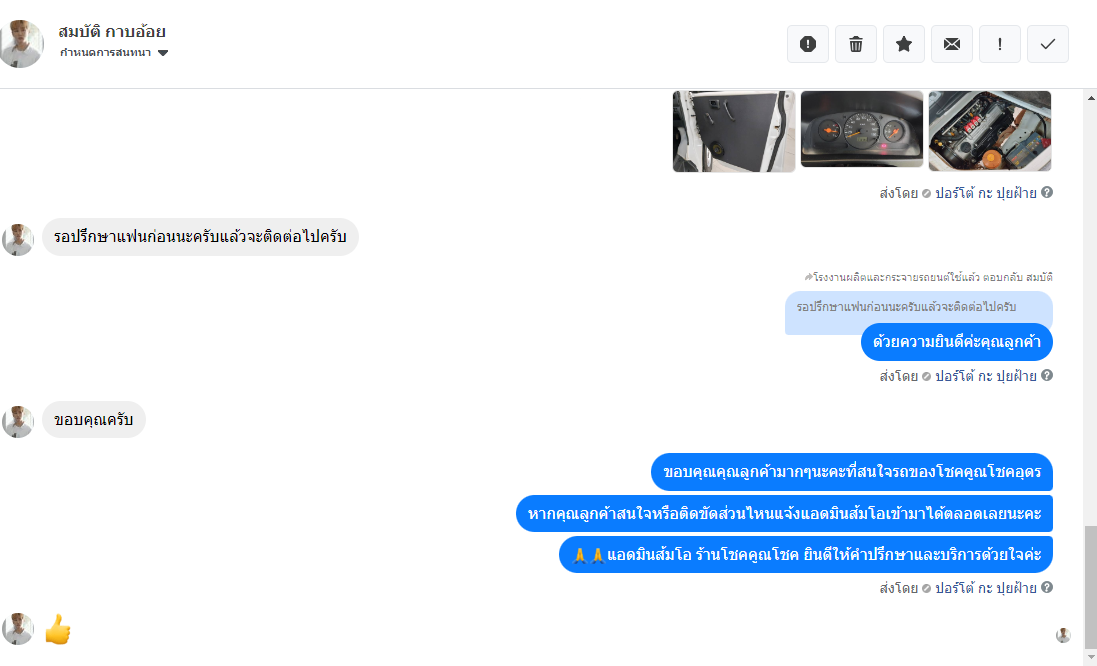The height and width of the screenshot is (666, 1097).
Task: Flag conversation with the exclamation mark icon
Action: coord(1000,44)
